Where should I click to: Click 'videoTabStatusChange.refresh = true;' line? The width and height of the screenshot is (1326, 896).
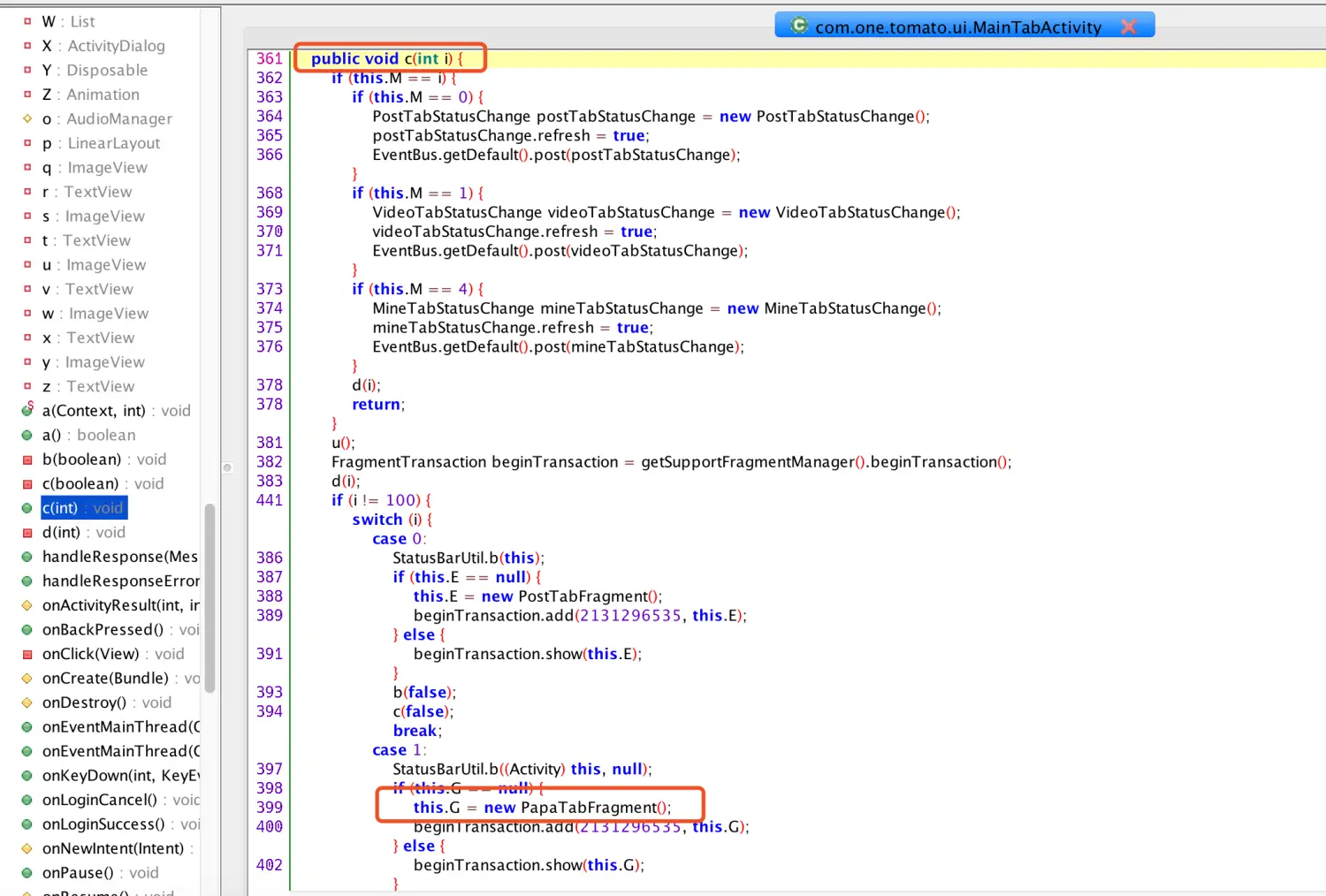click(x=514, y=232)
